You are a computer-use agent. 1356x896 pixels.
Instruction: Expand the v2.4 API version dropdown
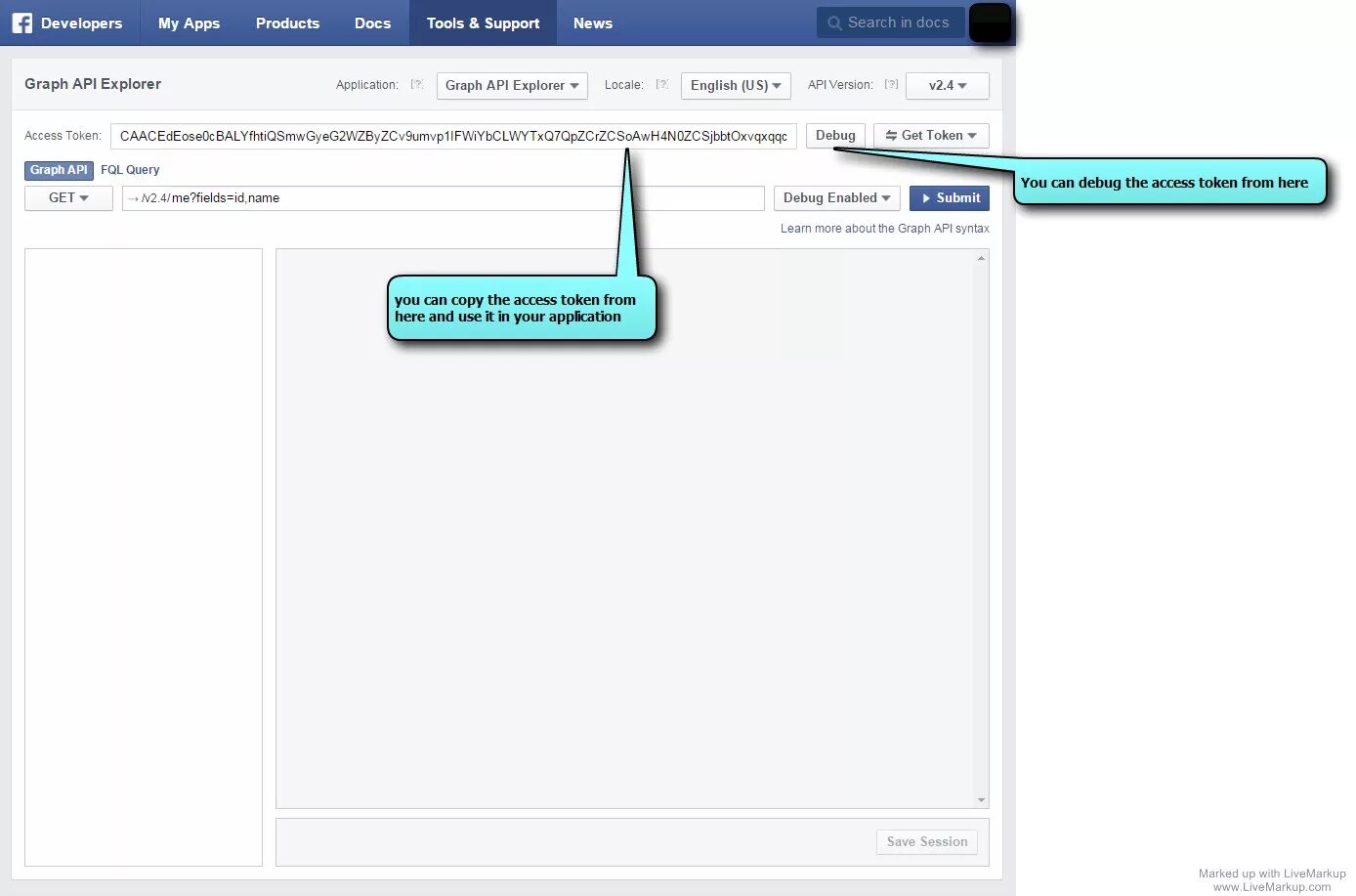tap(948, 85)
